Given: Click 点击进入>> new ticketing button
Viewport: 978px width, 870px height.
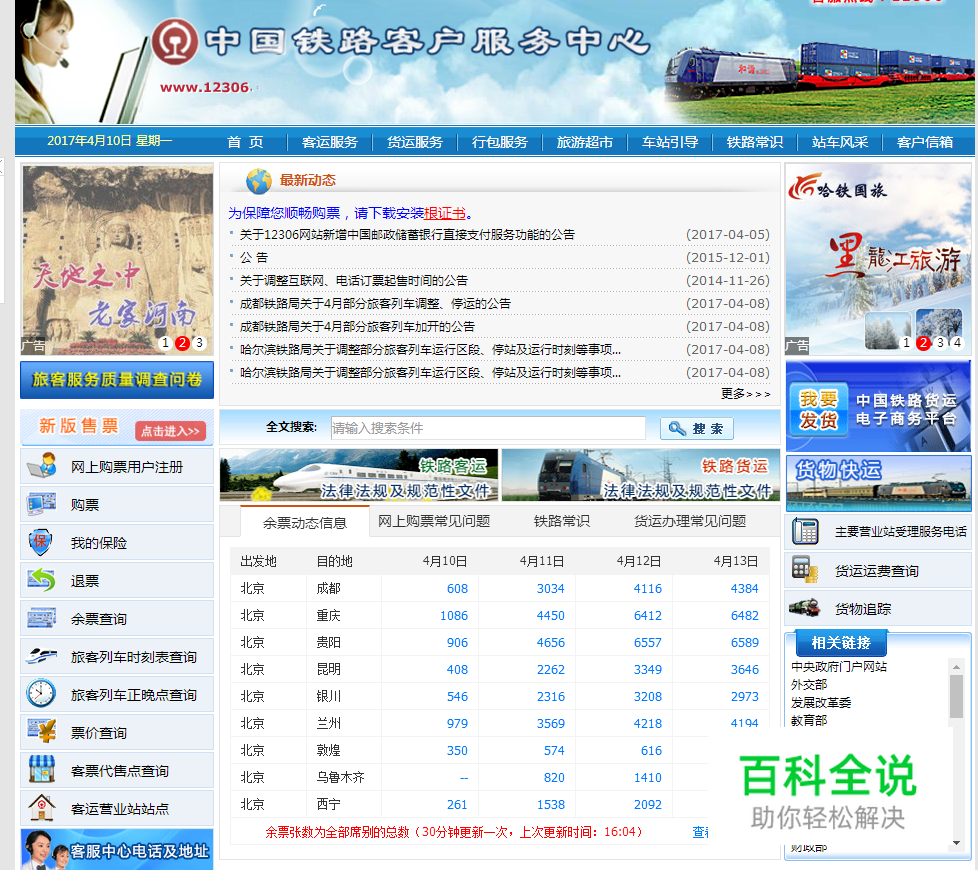Looking at the screenshot, I should tap(170, 430).
